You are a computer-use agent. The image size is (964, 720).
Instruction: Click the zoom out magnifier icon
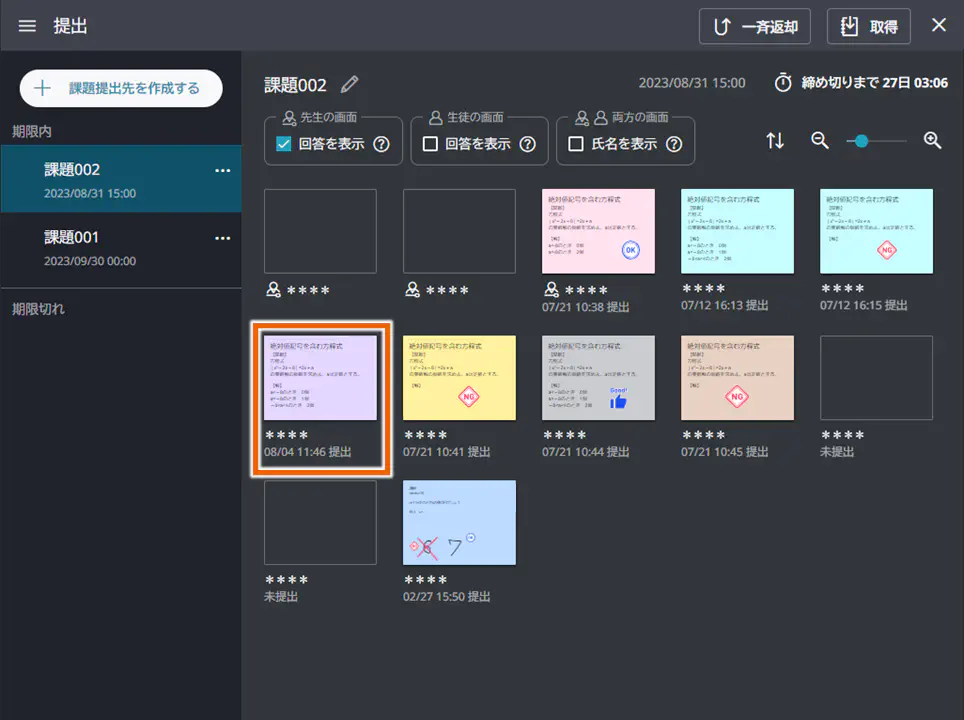pyautogui.click(x=820, y=141)
